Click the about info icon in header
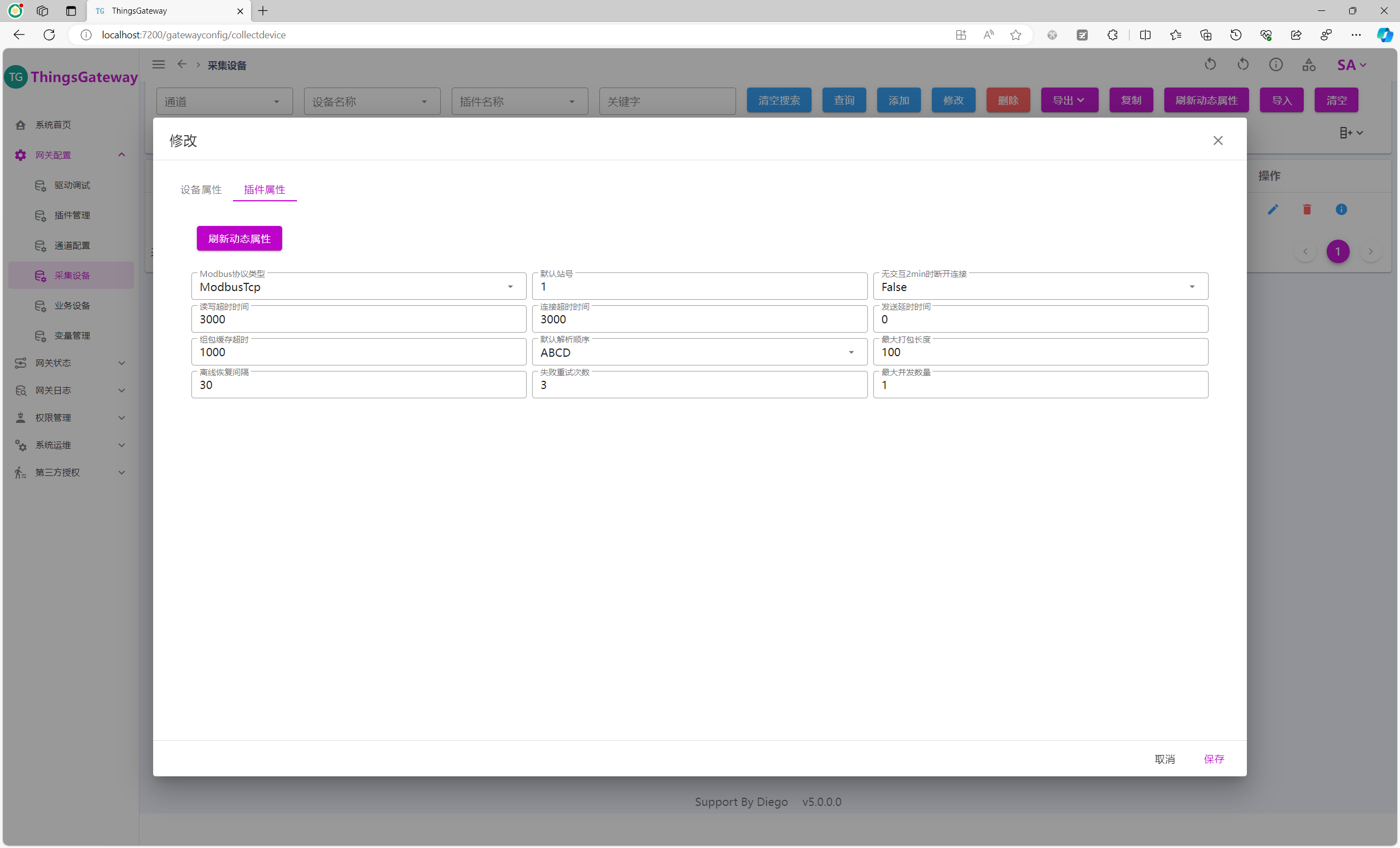Screen dimensions: 1400x848 [x=1275, y=65]
